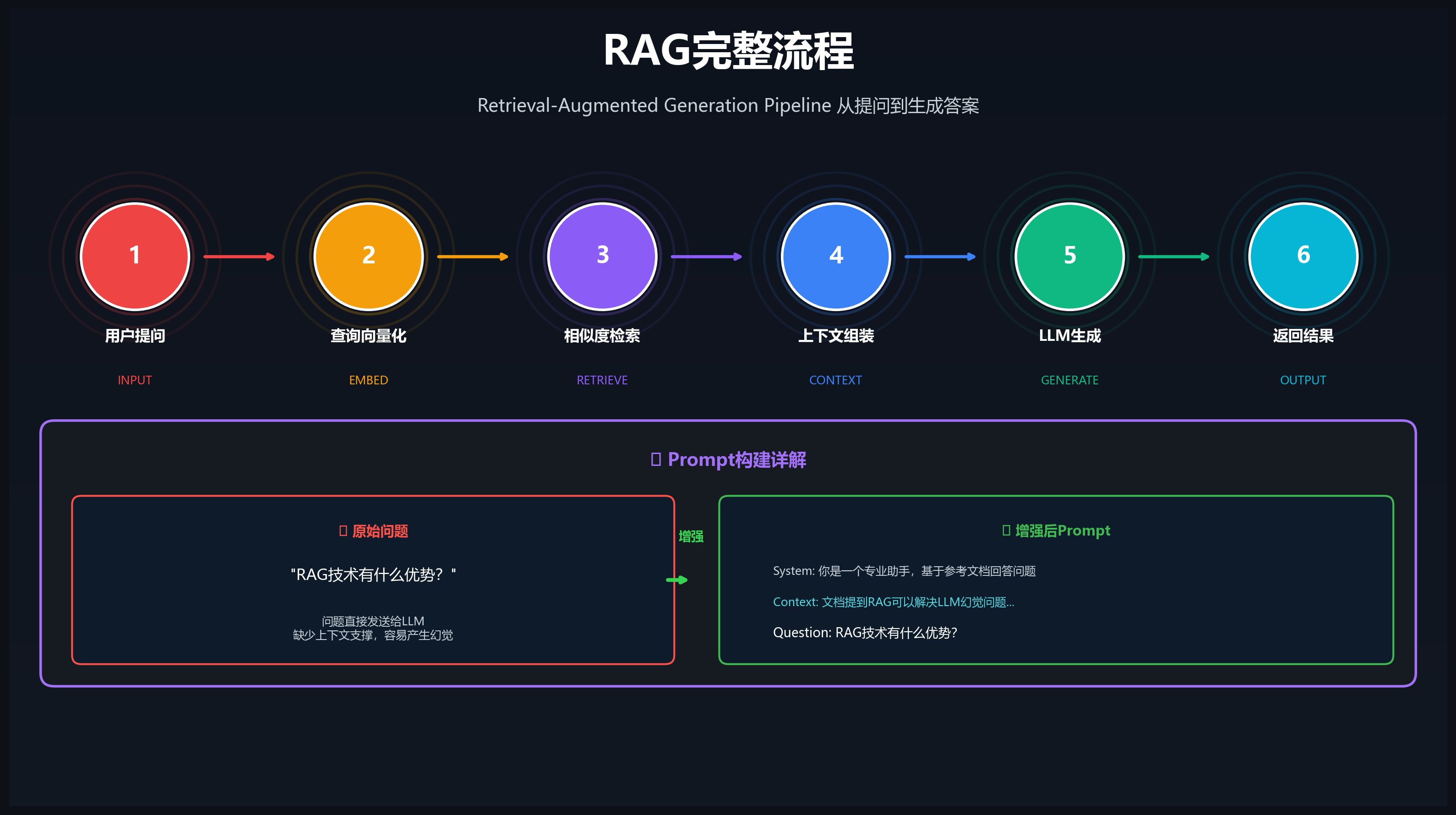Click the 用户提问 label
This screenshot has height=815, width=1456.
click(135, 336)
